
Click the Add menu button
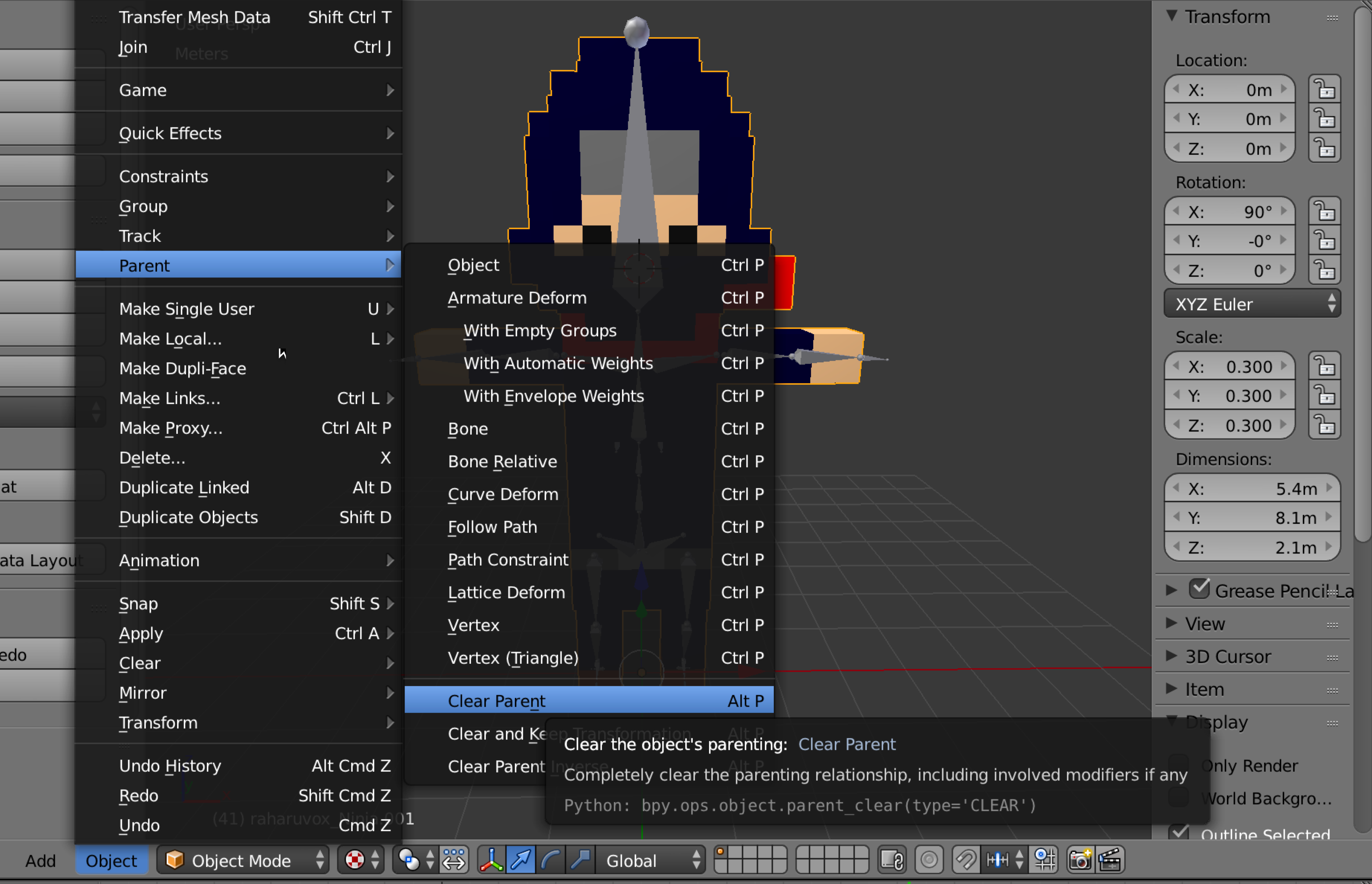point(40,860)
